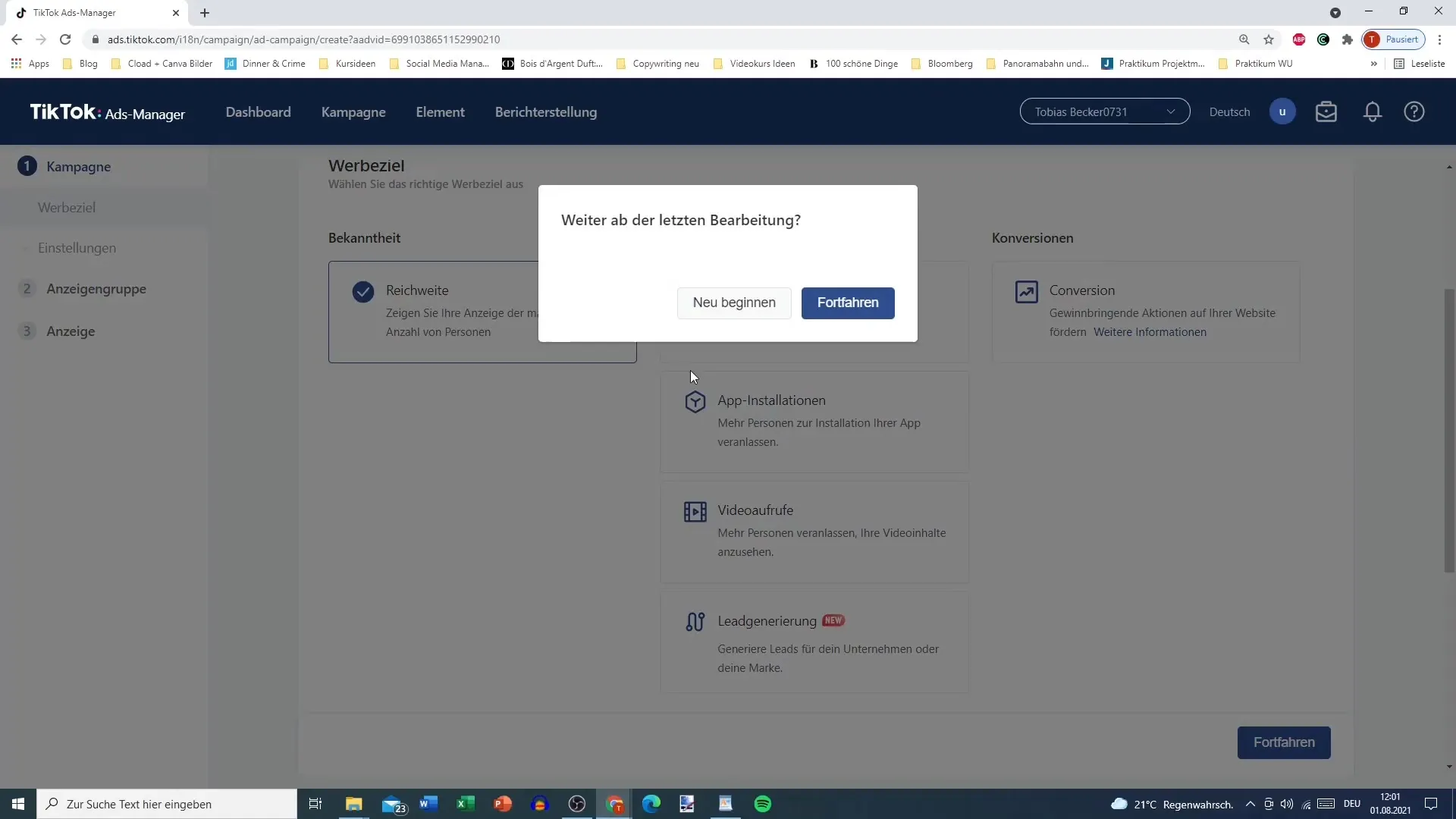Open the Grammarly extension icon

tap(1323, 39)
